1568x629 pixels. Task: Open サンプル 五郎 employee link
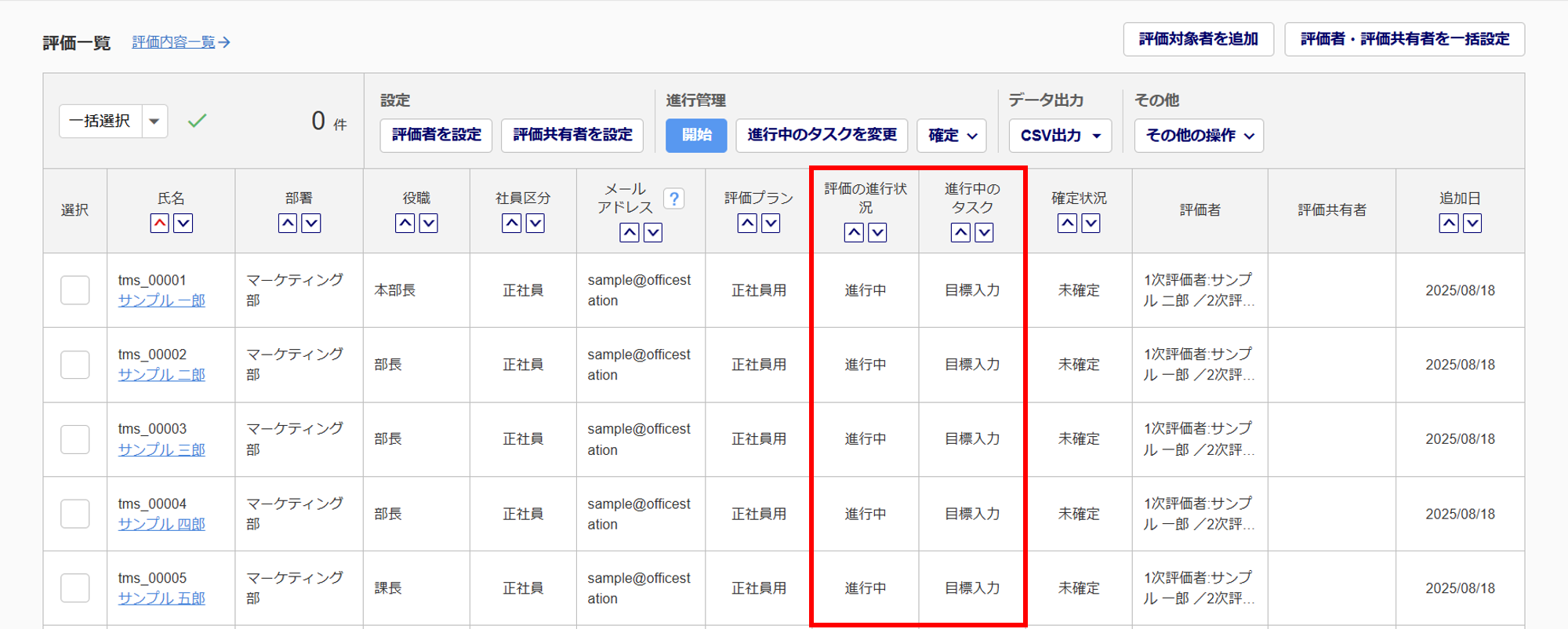pos(162,598)
